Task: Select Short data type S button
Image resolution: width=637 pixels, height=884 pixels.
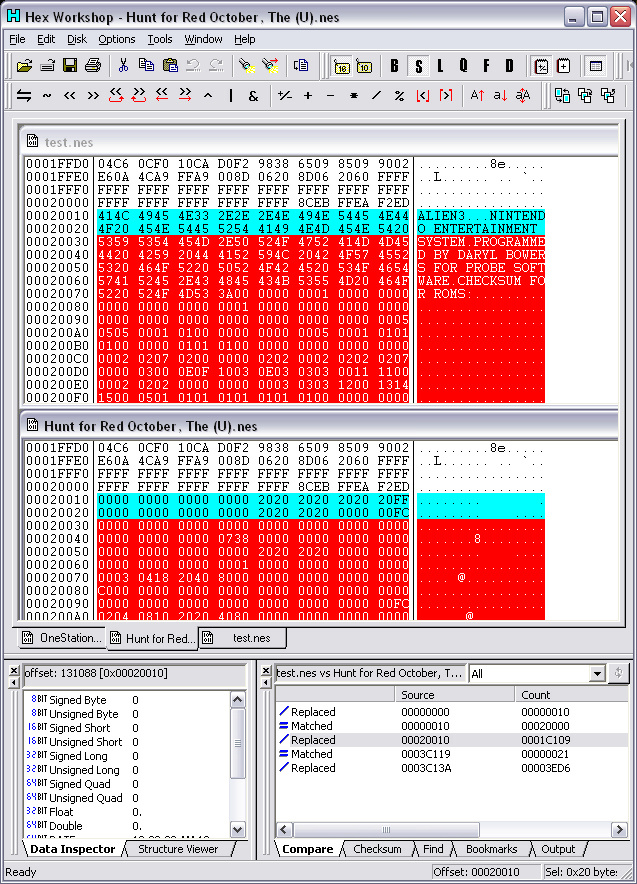Action: coord(418,67)
